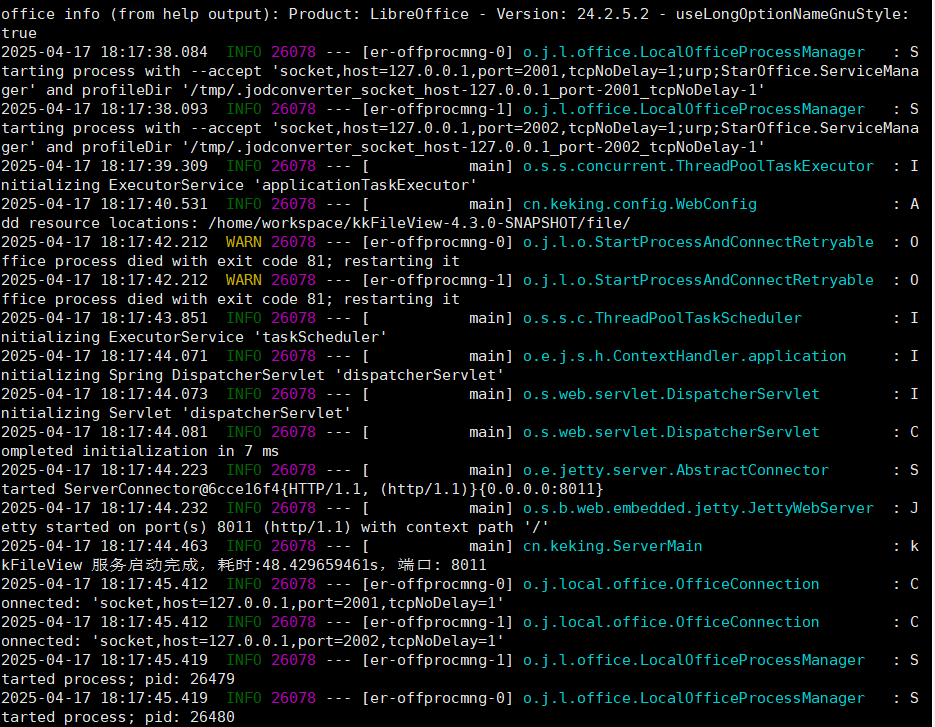Click the 'useLongOptionNameGnuStyle:' text
The width and height of the screenshot is (935, 727).
pos(792,14)
